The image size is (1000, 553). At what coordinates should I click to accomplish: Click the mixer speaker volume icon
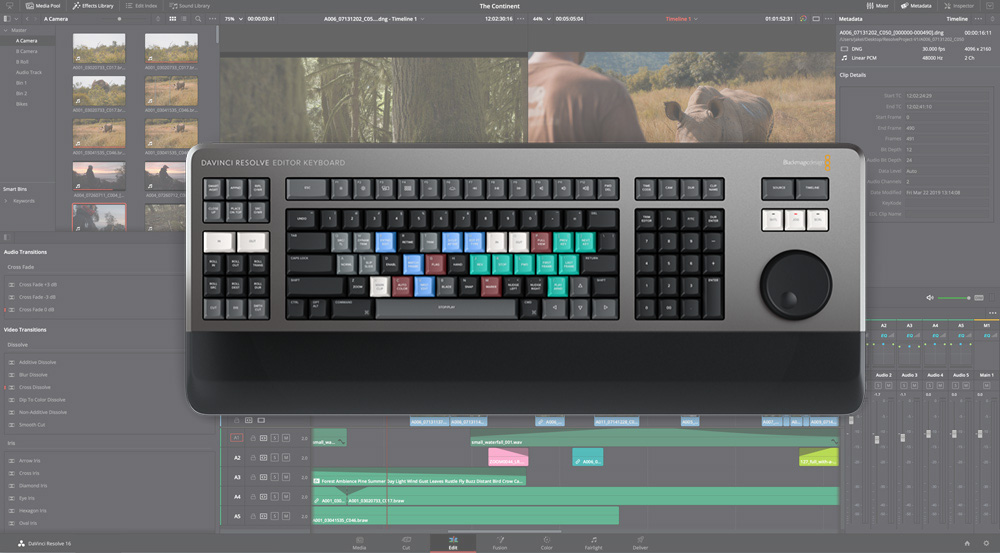(x=930, y=298)
